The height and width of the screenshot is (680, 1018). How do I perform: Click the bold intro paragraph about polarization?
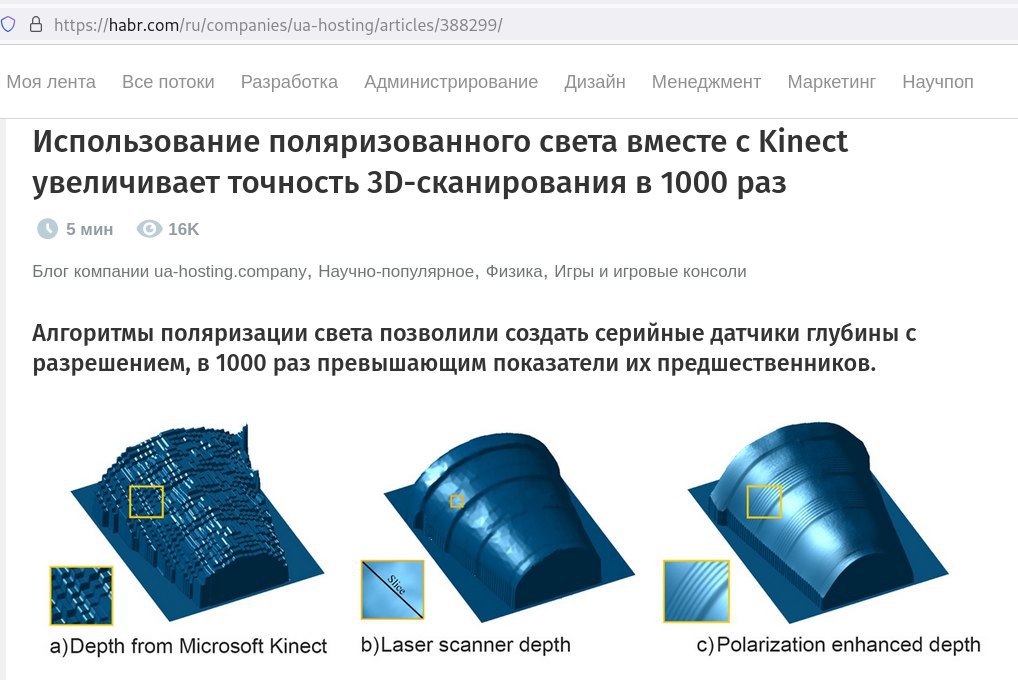[474, 347]
